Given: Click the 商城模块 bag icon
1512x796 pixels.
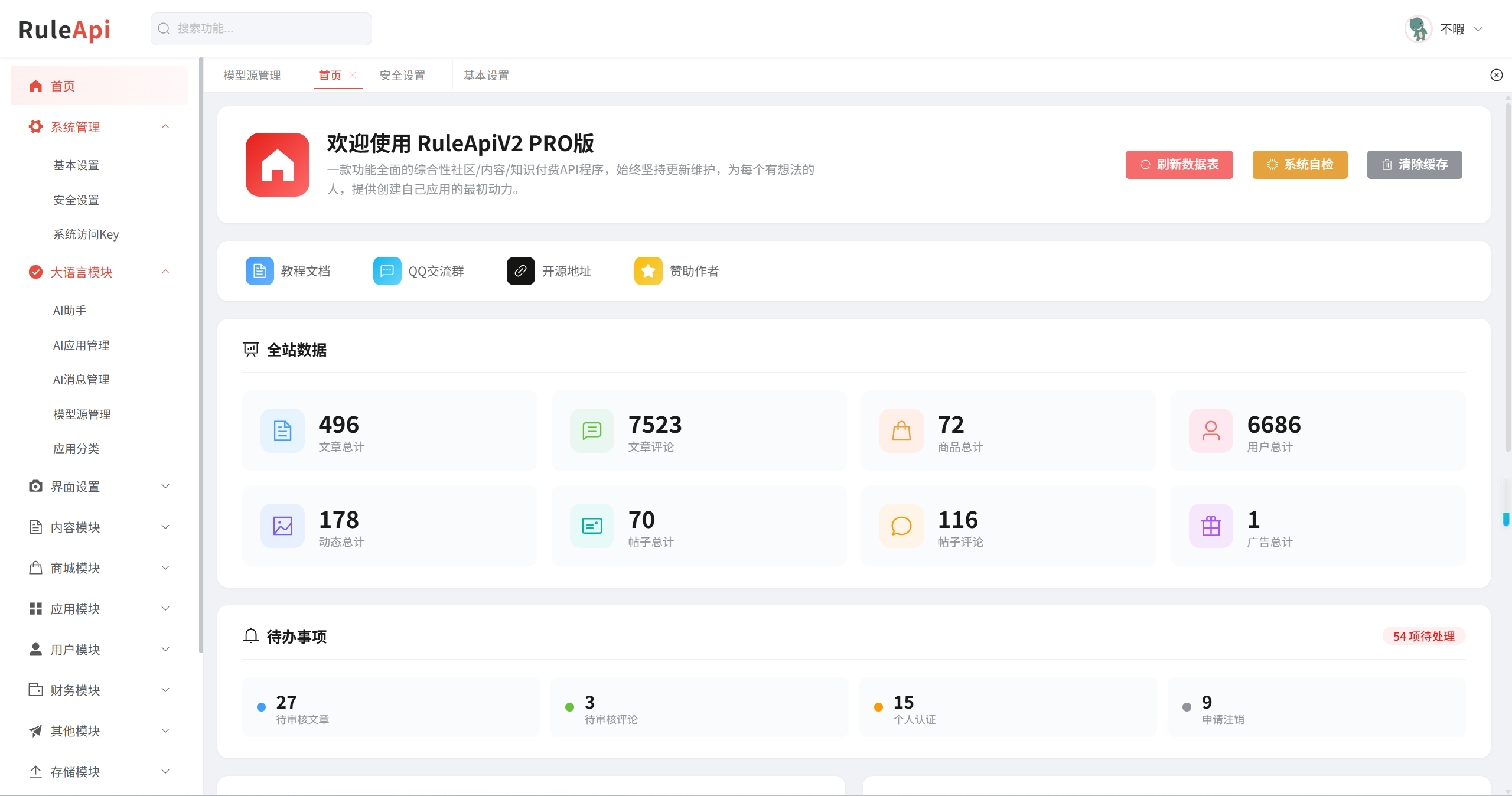Looking at the screenshot, I should (x=35, y=568).
